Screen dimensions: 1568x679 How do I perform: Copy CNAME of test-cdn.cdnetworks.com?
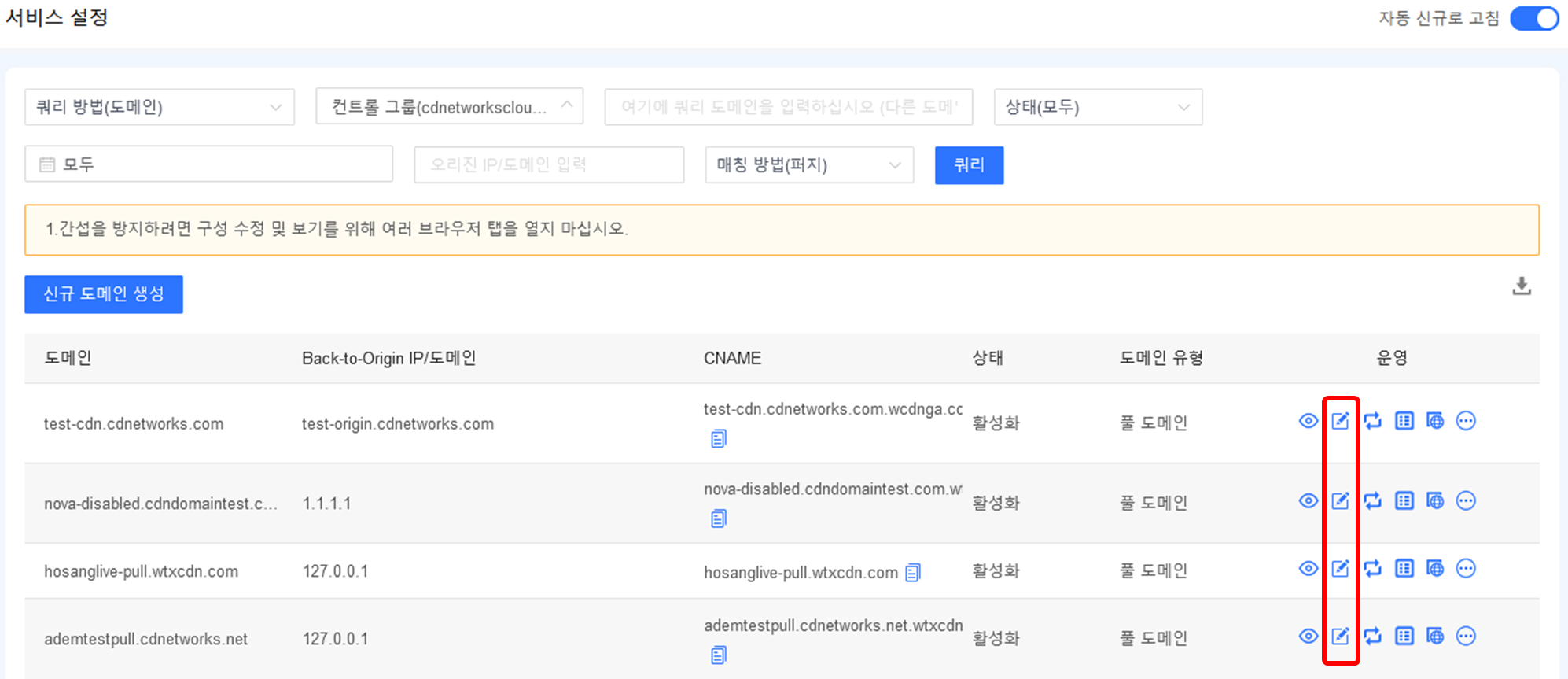pos(719,438)
